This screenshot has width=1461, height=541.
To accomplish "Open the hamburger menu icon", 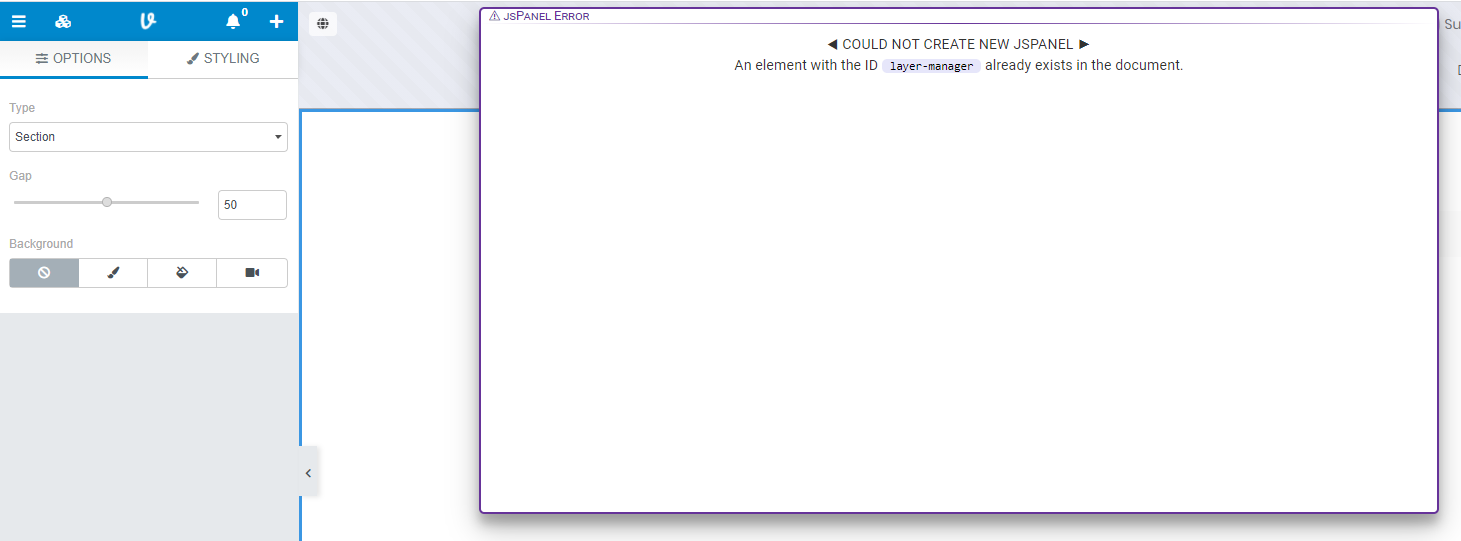I will point(19,21).
